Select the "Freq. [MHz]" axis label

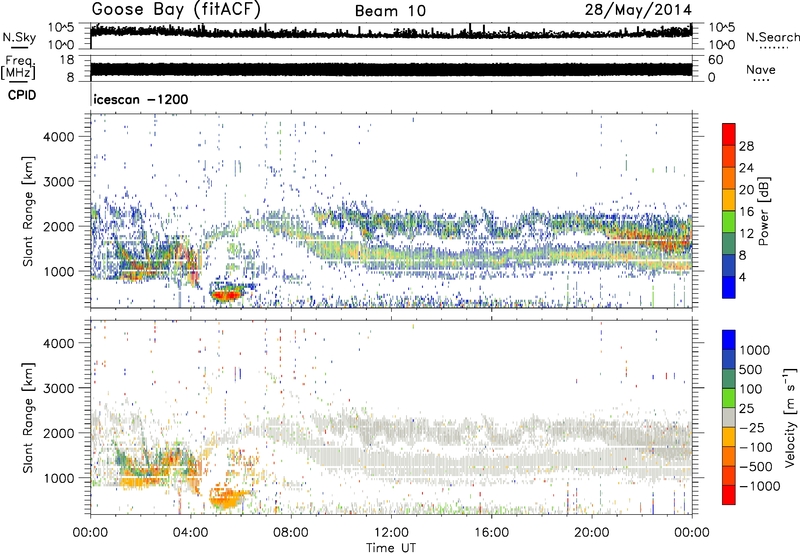click(x=18, y=68)
